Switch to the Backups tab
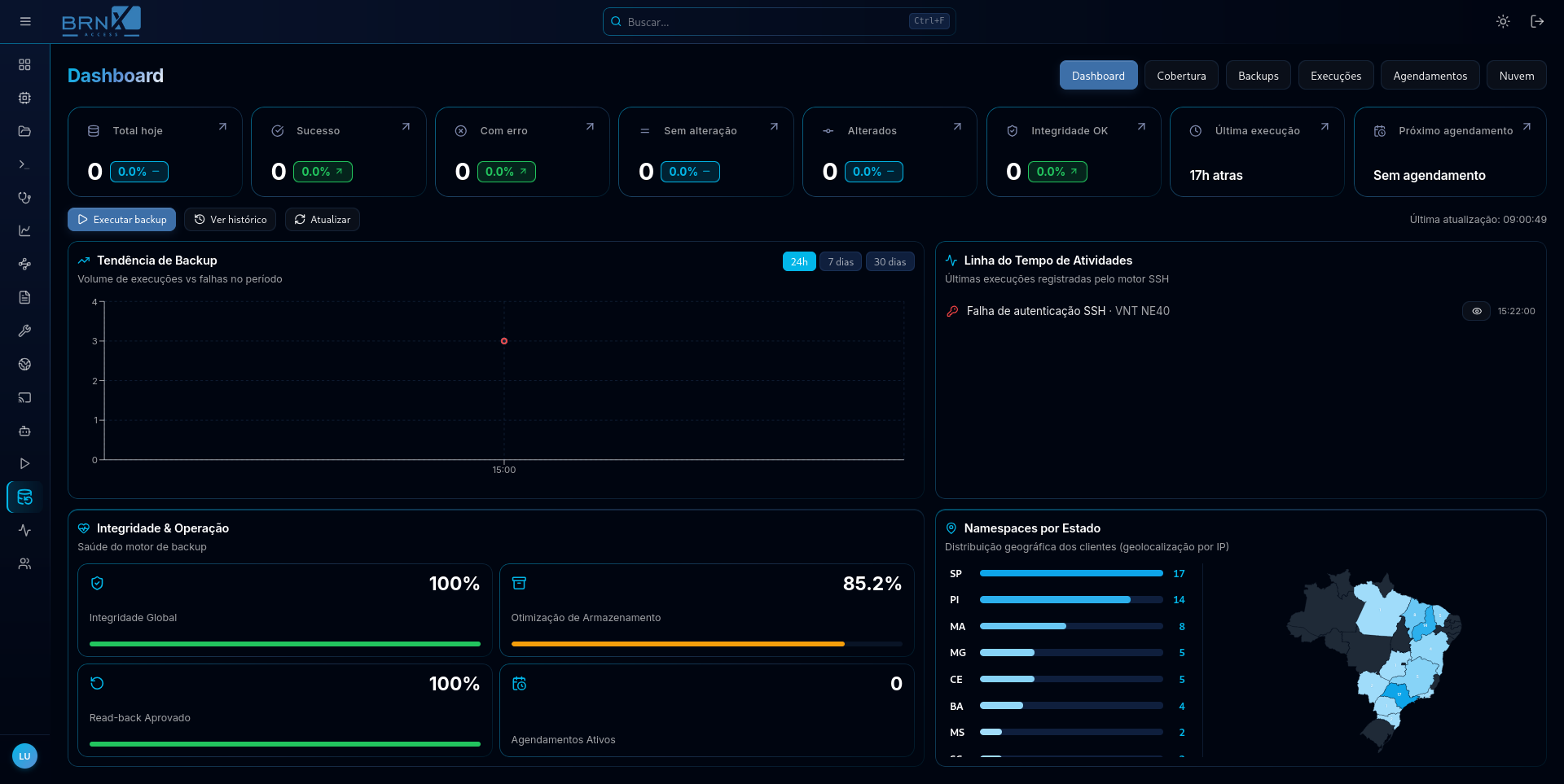 coord(1258,76)
